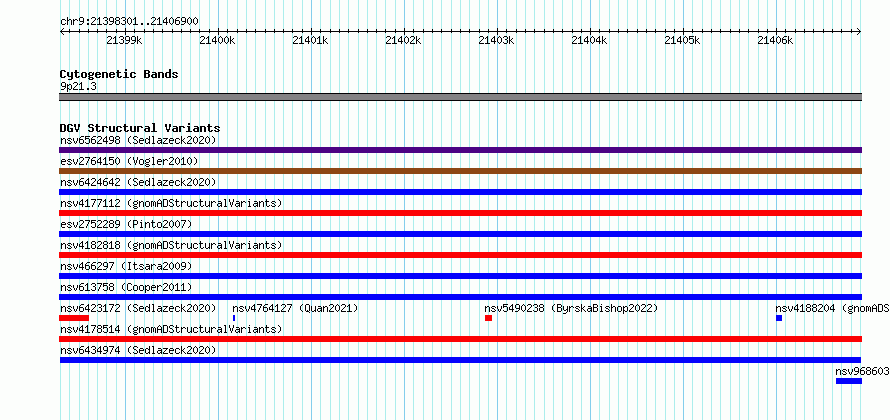Select the nsv4188204 variant label
Screen dimensions: 890x420
click(833, 308)
